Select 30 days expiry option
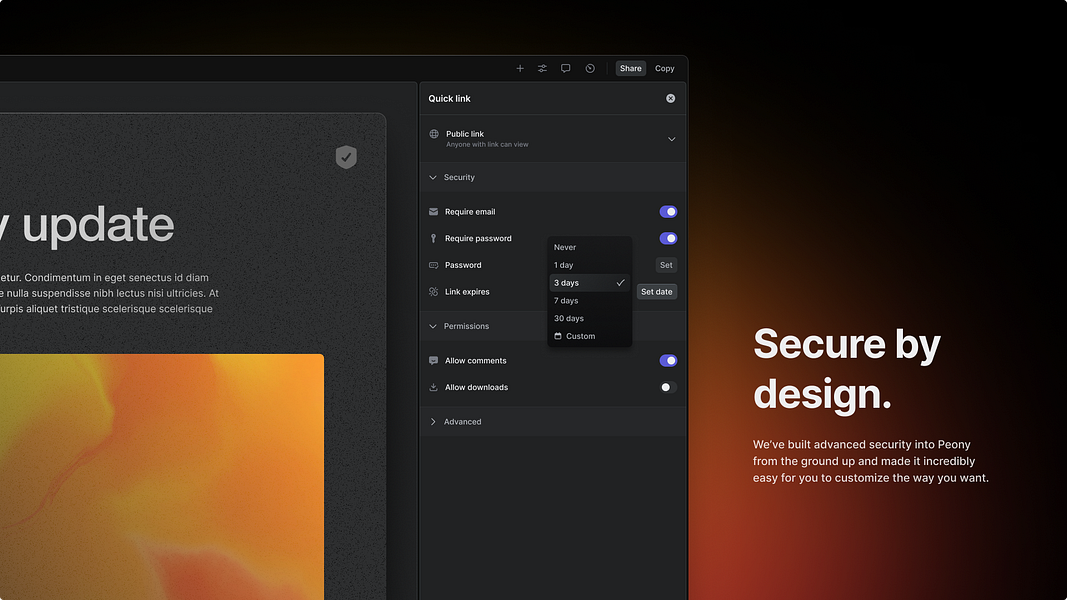1067x600 pixels. 589,318
